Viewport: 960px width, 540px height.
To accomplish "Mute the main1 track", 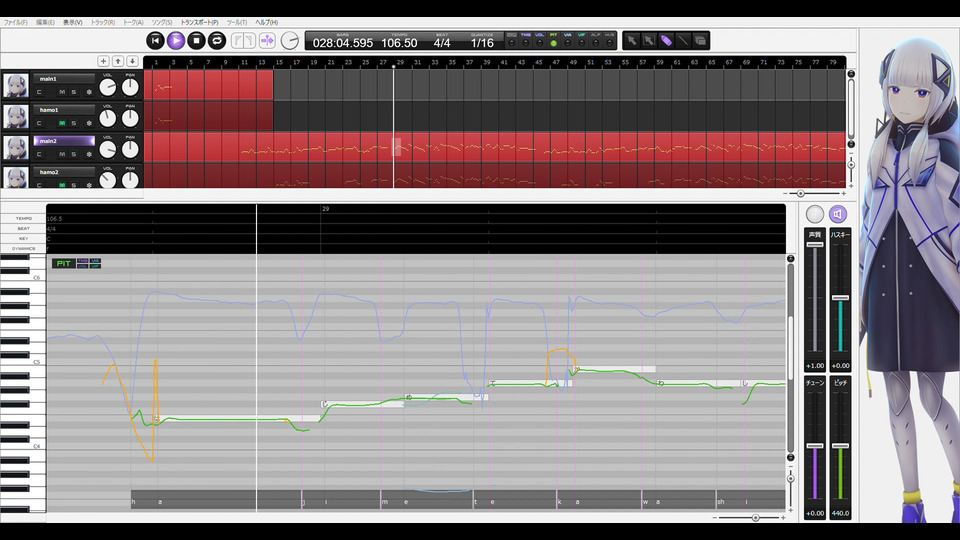I will click(62, 92).
